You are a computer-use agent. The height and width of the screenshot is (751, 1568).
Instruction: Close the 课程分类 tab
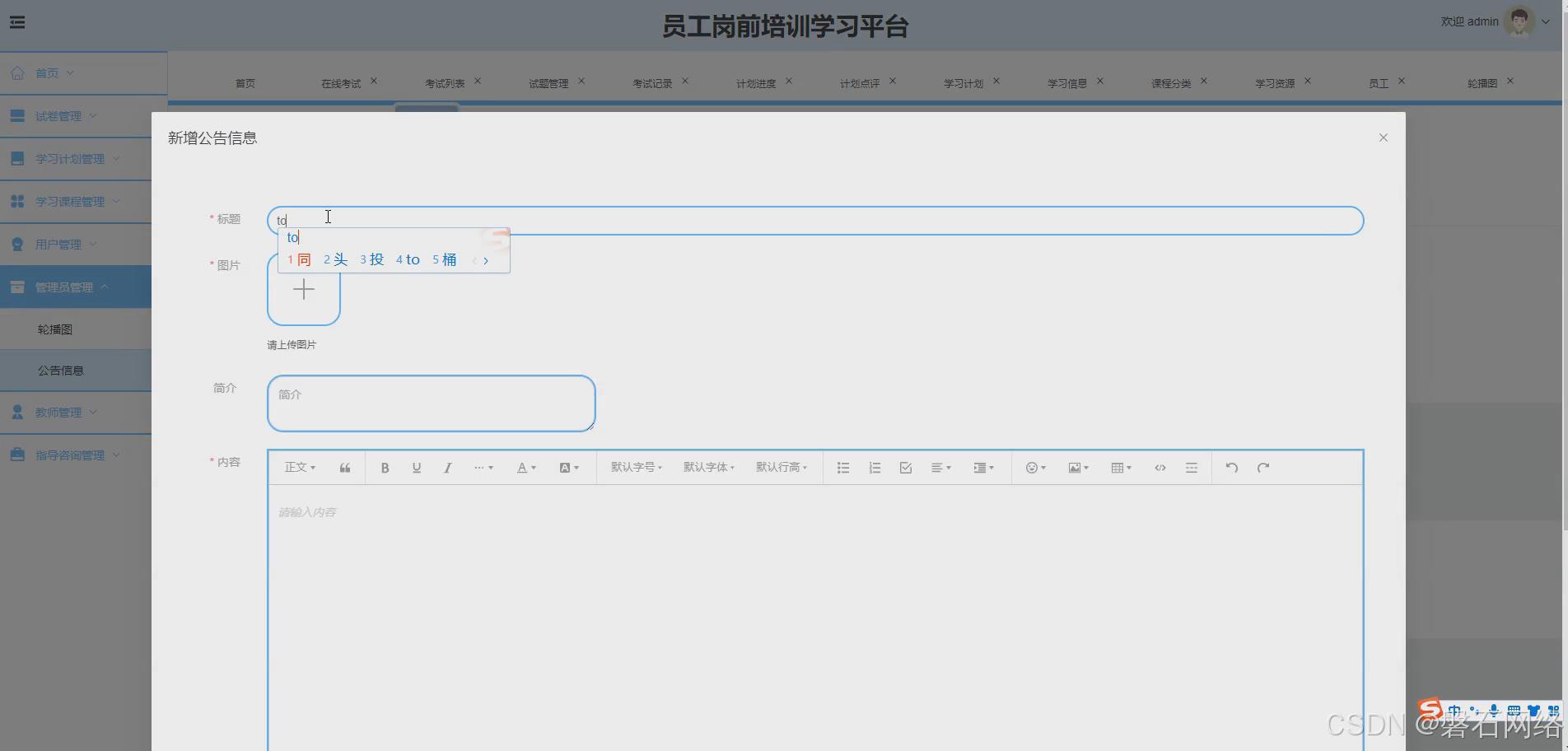coord(1204,81)
